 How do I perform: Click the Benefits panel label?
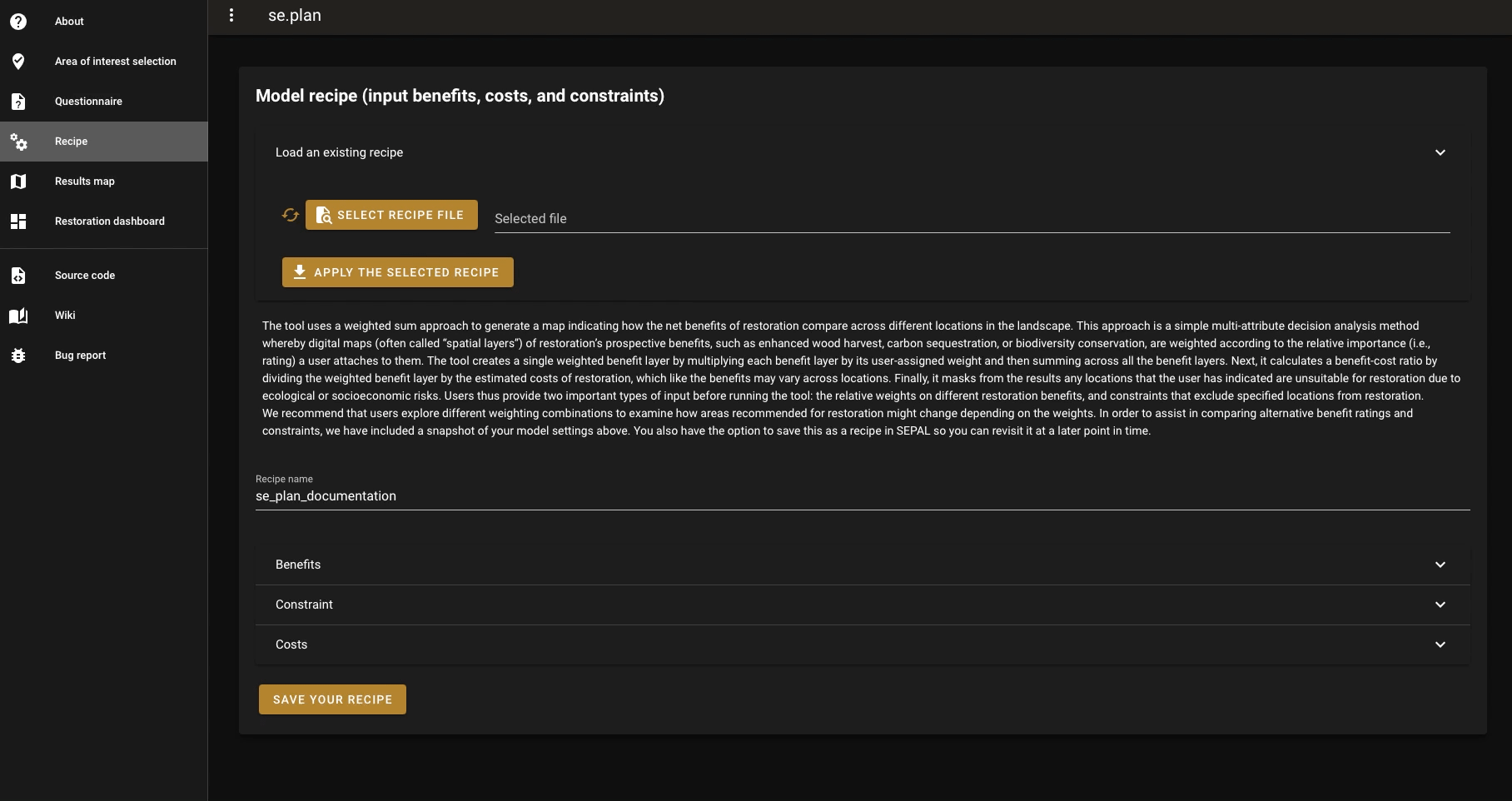pos(298,565)
